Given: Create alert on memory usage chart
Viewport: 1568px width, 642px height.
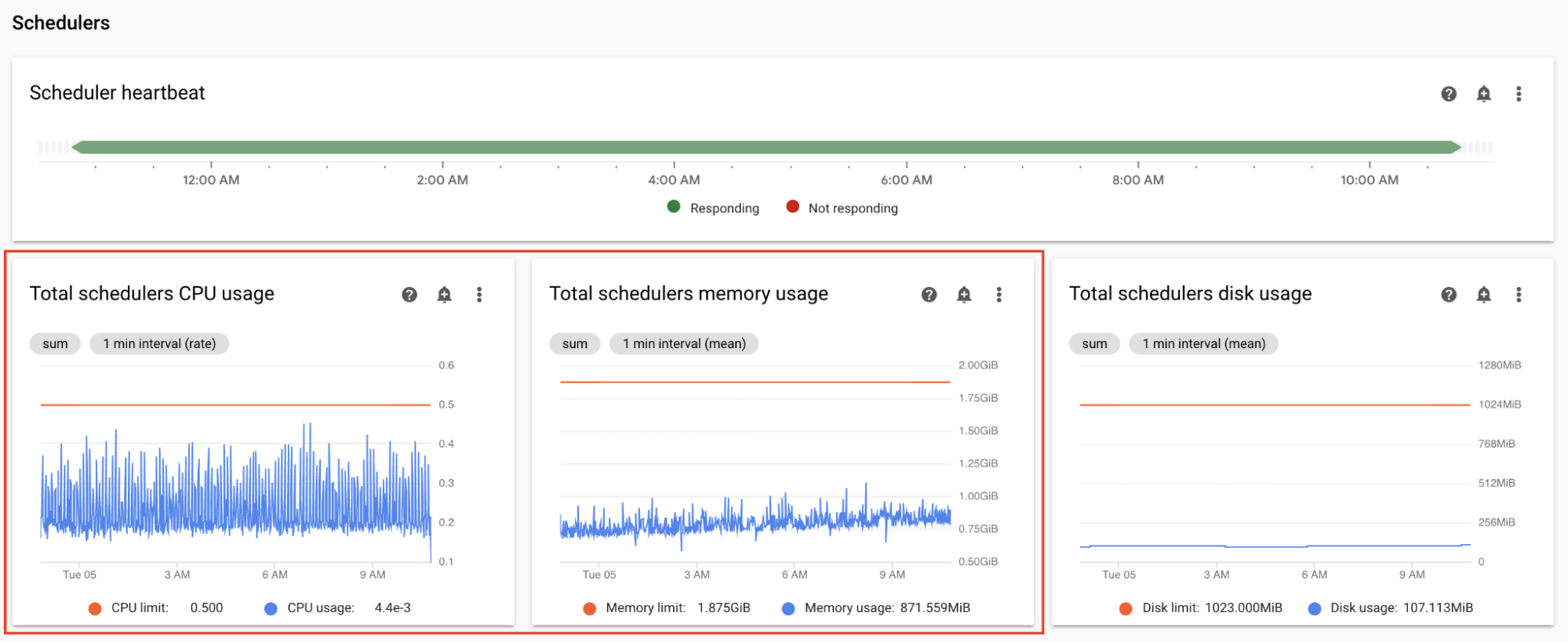Looking at the screenshot, I should (964, 295).
